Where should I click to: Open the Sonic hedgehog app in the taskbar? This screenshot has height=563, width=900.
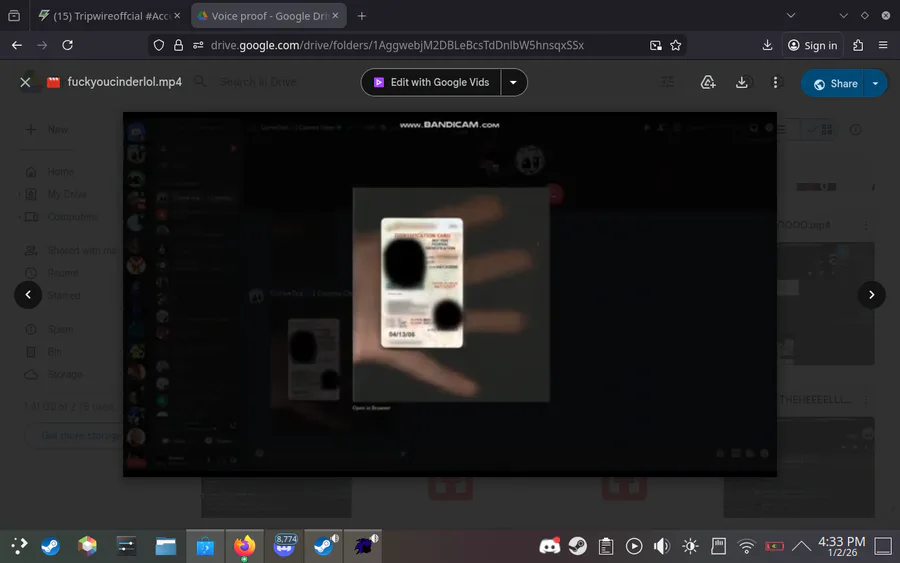363,546
